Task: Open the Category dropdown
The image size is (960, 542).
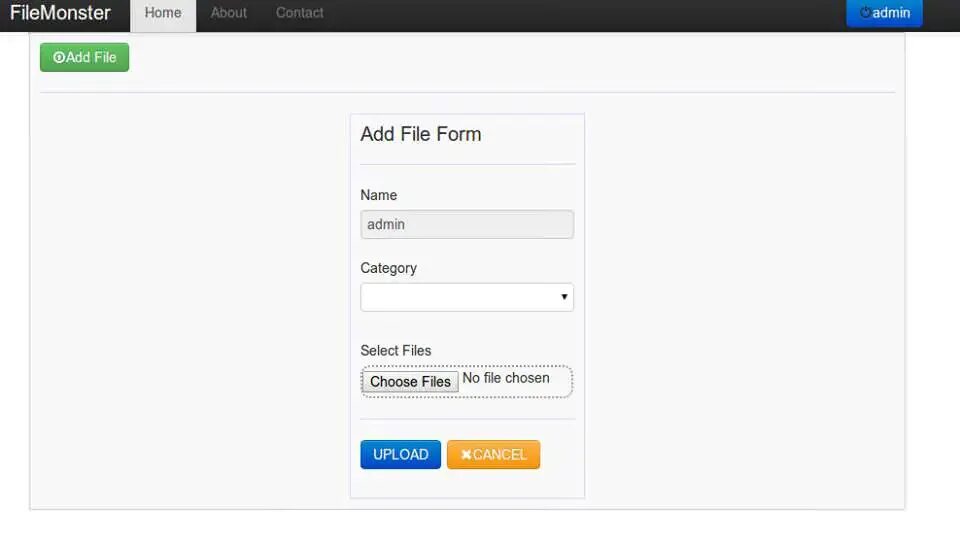Action: 467,297
